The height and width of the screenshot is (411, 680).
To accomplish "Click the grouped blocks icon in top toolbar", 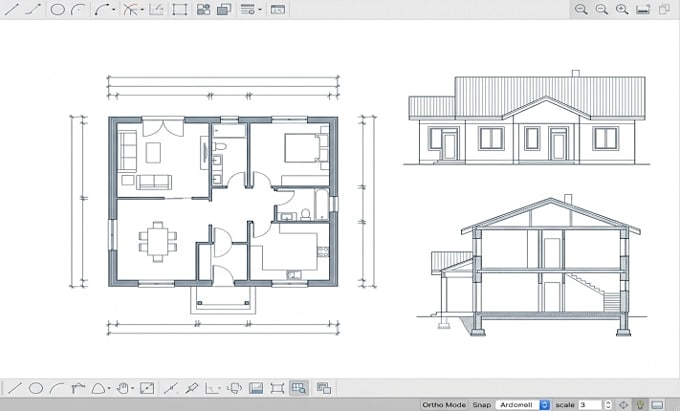I will pos(203,9).
